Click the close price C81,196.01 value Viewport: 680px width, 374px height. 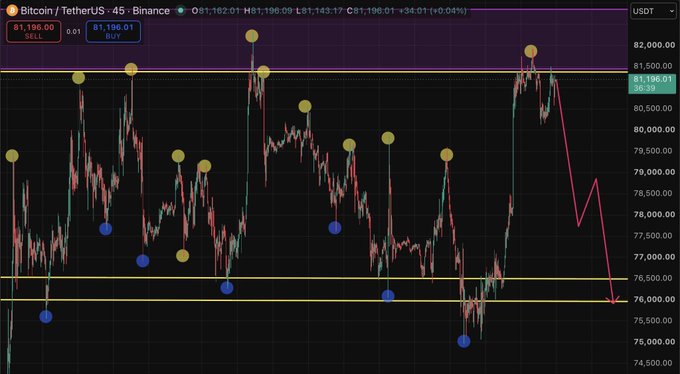click(371, 10)
